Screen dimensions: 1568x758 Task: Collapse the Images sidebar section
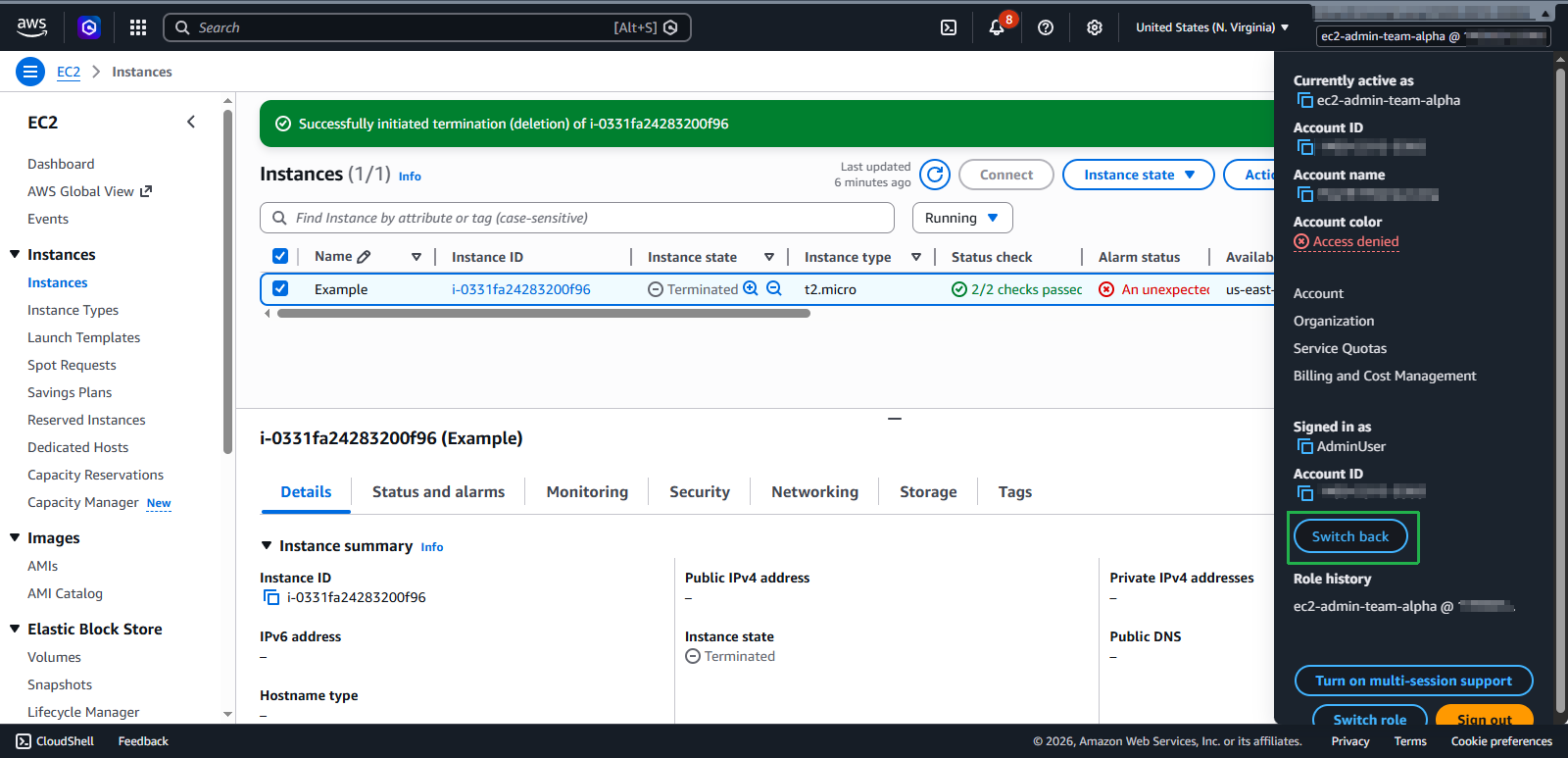click(x=15, y=537)
